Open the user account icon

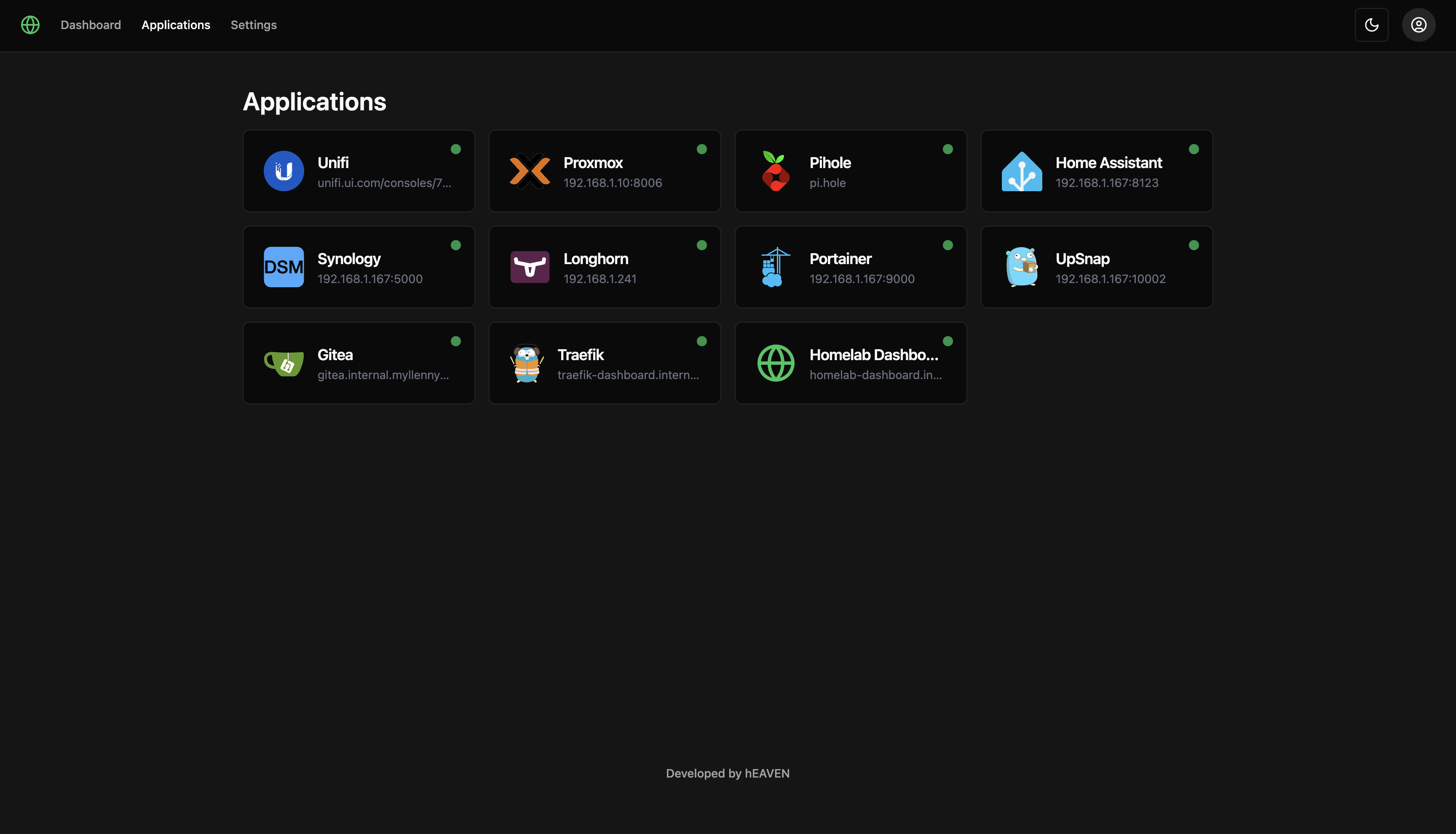tap(1419, 24)
